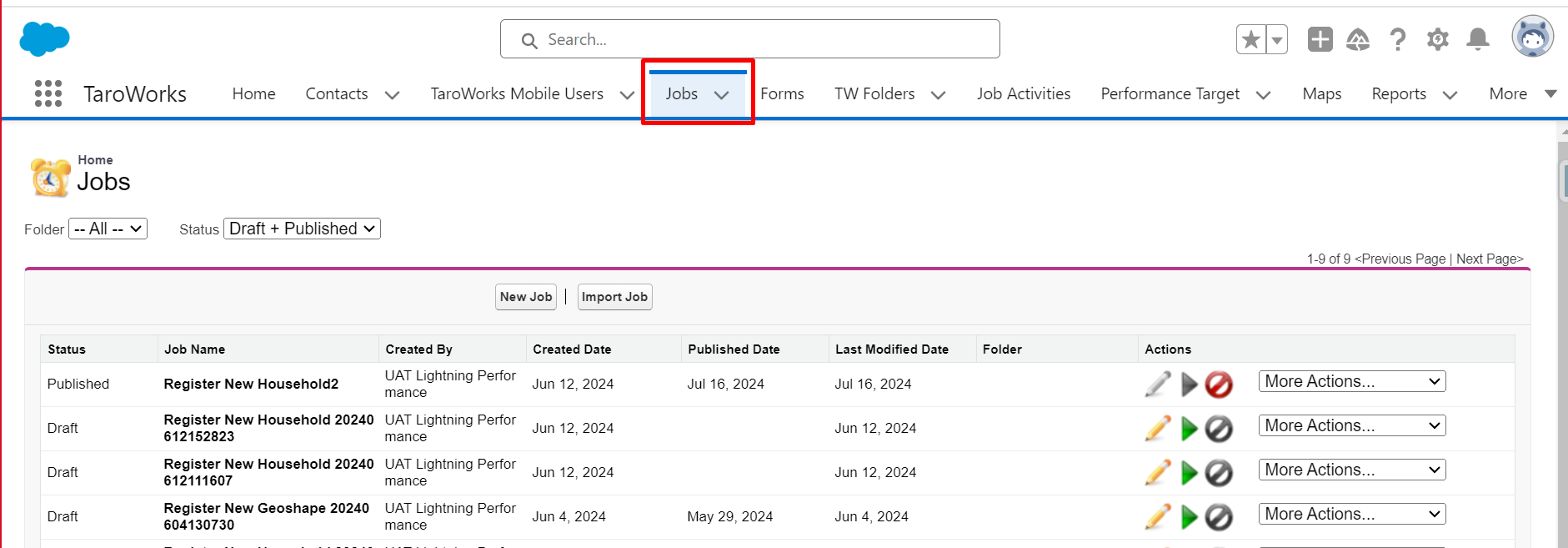Go to Next Page link

pyautogui.click(x=1489, y=259)
